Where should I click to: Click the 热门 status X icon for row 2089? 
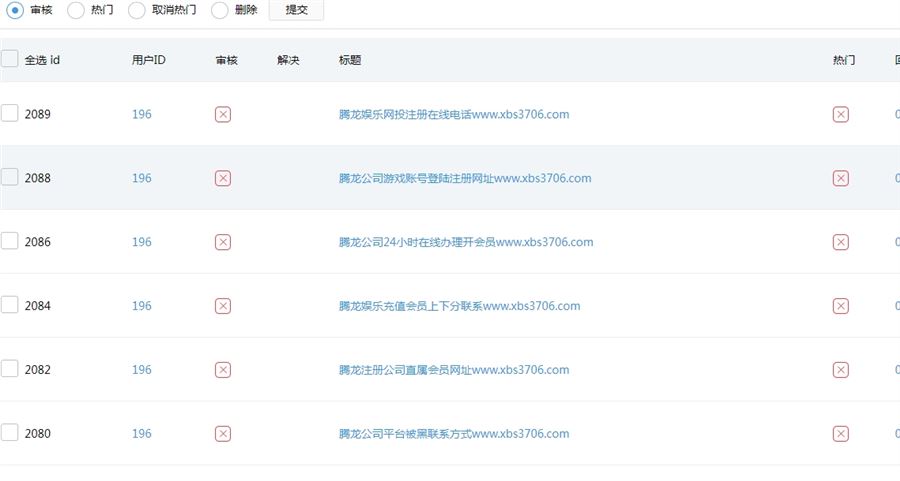coord(840,114)
